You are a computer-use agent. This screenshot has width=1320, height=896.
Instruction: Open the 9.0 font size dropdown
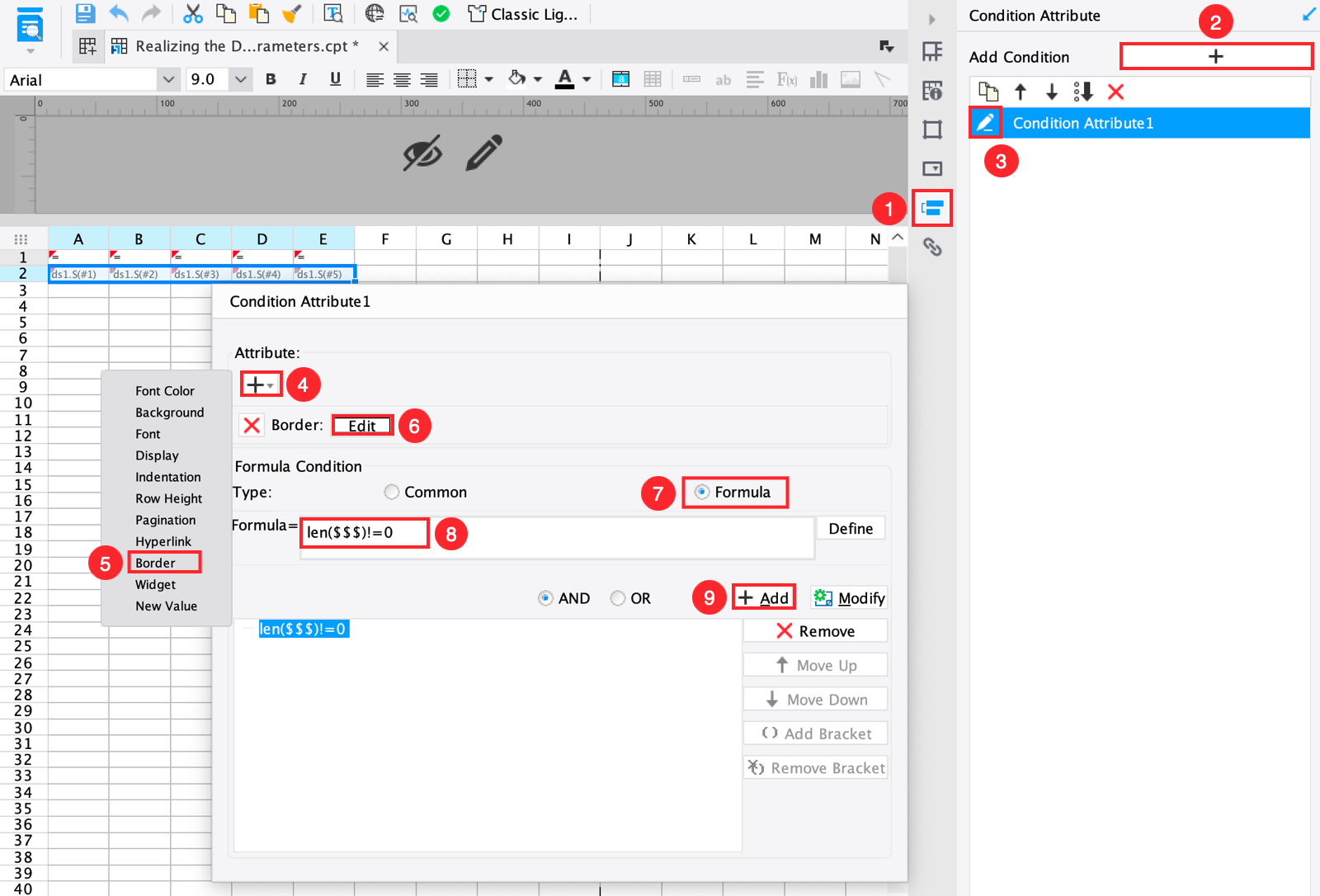pyautogui.click(x=240, y=80)
